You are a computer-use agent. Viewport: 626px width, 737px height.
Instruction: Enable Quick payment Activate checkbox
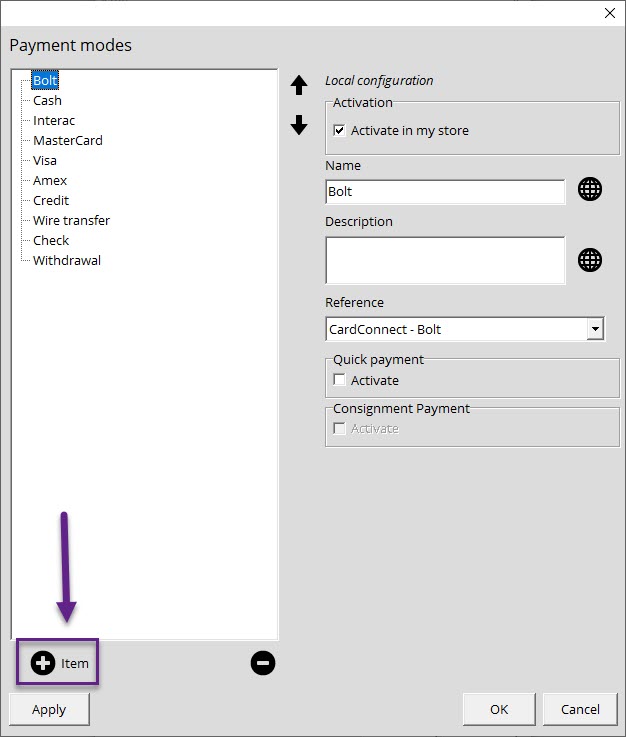(x=339, y=379)
